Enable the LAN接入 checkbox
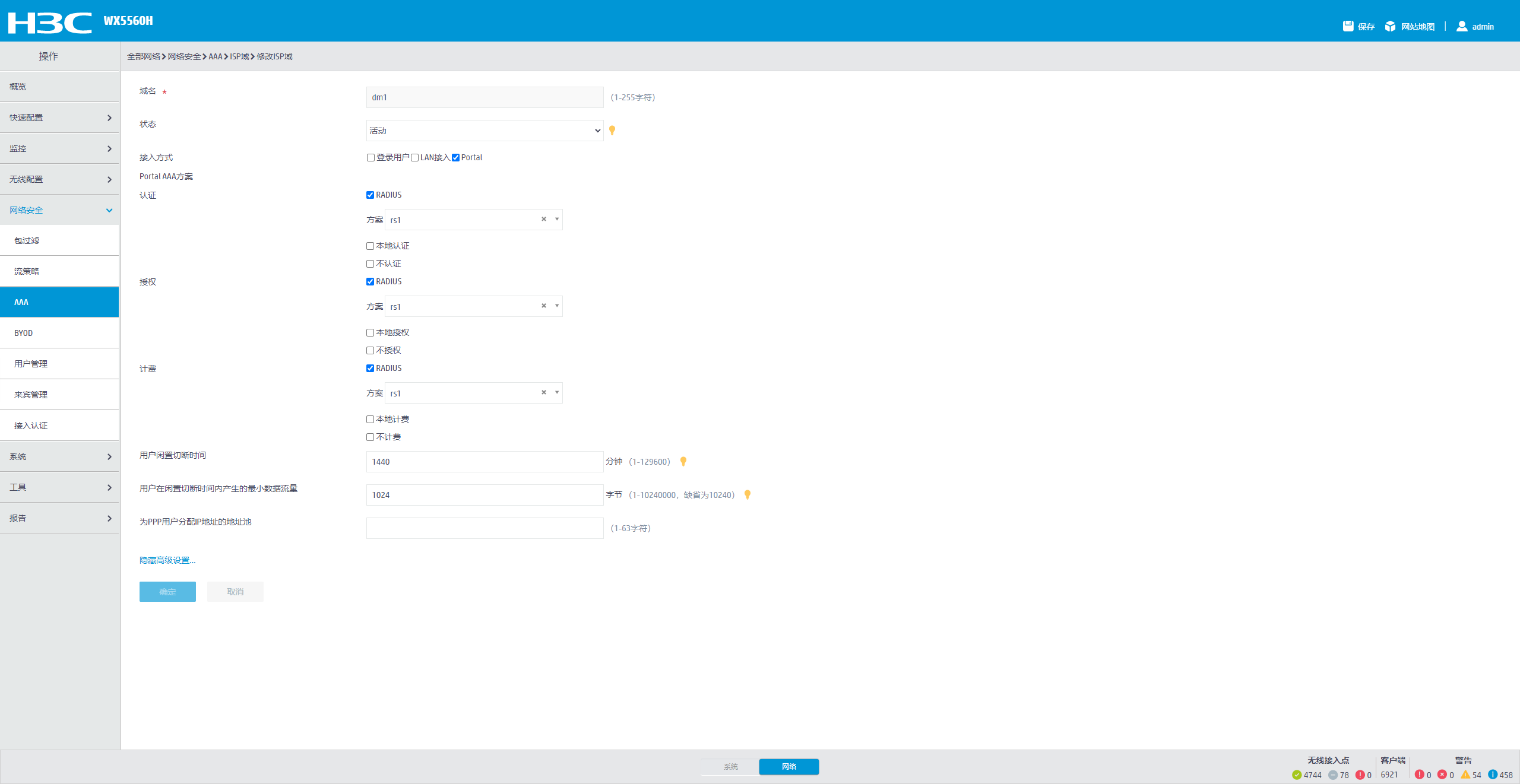Viewport: 1520px width, 784px height. coord(415,158)
